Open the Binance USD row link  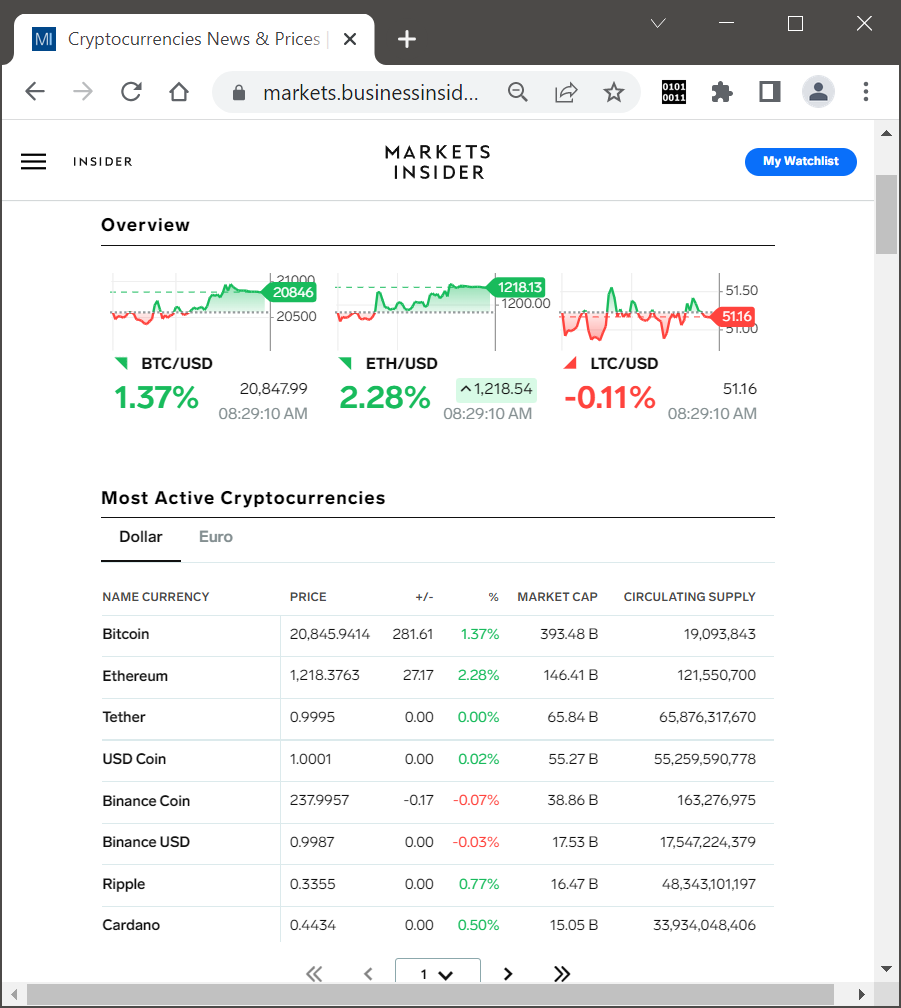pyautogui.click(x=146, y=842)
